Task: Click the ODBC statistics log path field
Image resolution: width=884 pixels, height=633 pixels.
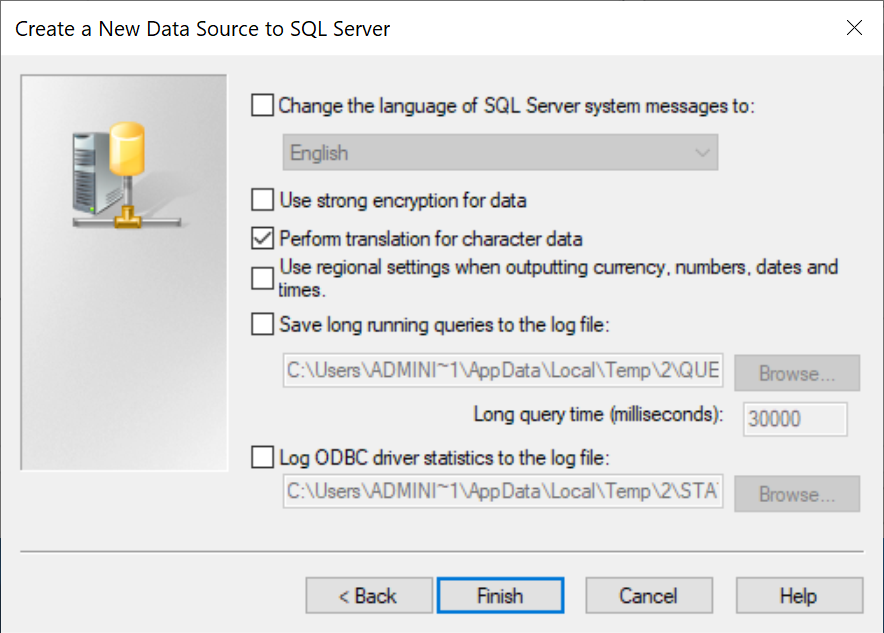Action: pos(503,492)
